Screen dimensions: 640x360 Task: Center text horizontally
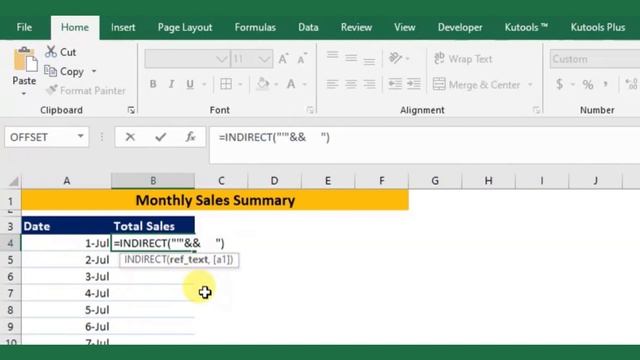(351, 84)
